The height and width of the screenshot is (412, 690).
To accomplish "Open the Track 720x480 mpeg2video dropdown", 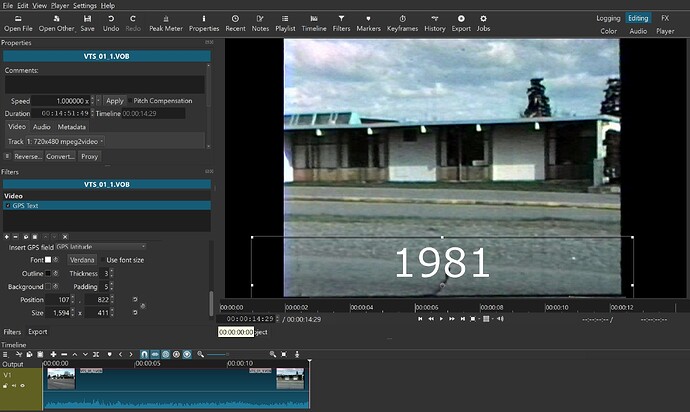I will [x=65, y=141].
